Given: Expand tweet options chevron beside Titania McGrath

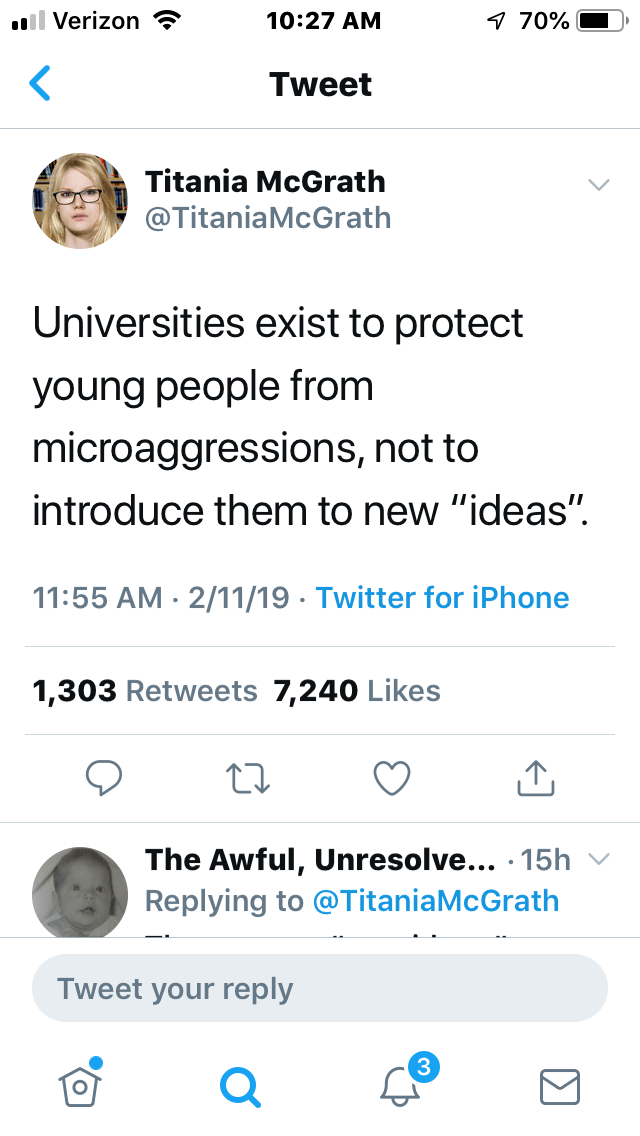Looking at the screenshot, I should pyautogui.click(x=598, y=185).
